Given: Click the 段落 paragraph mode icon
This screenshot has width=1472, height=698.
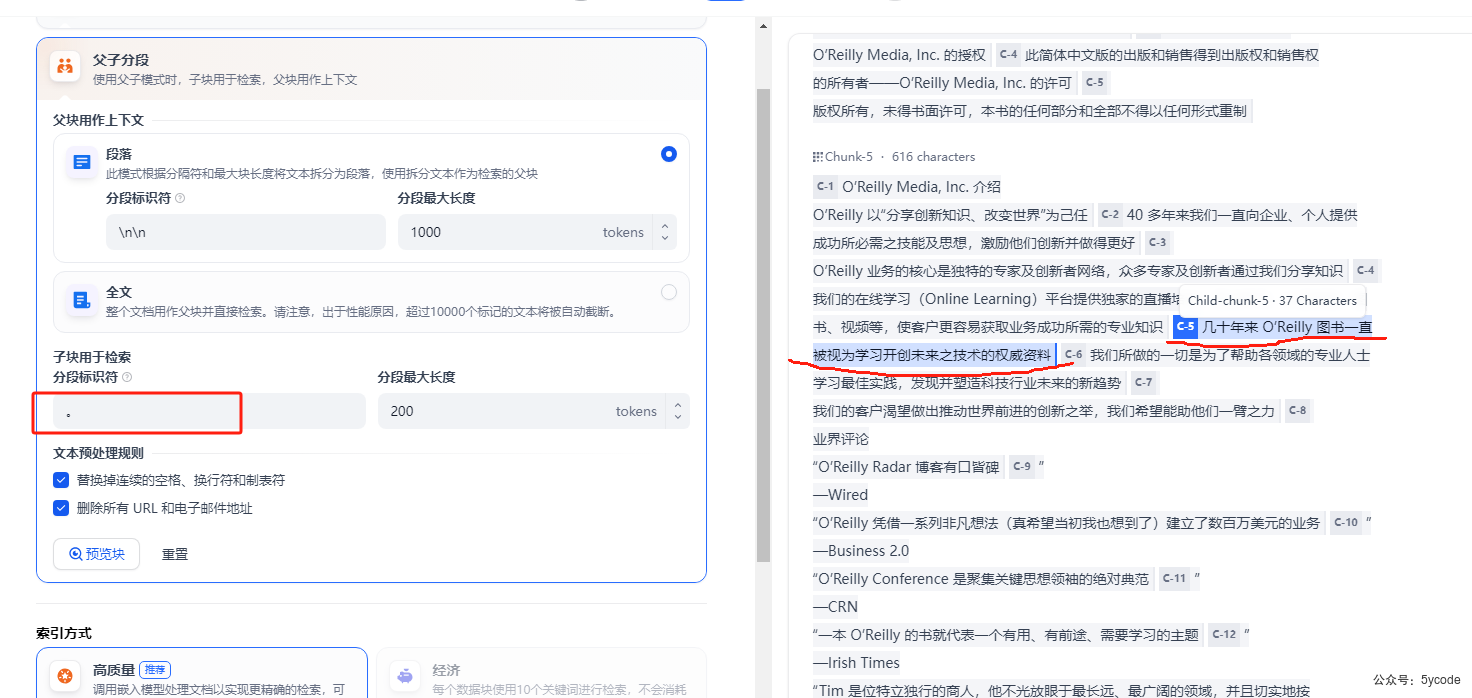Looking at the screenshot, I should (x=82, y=162).
